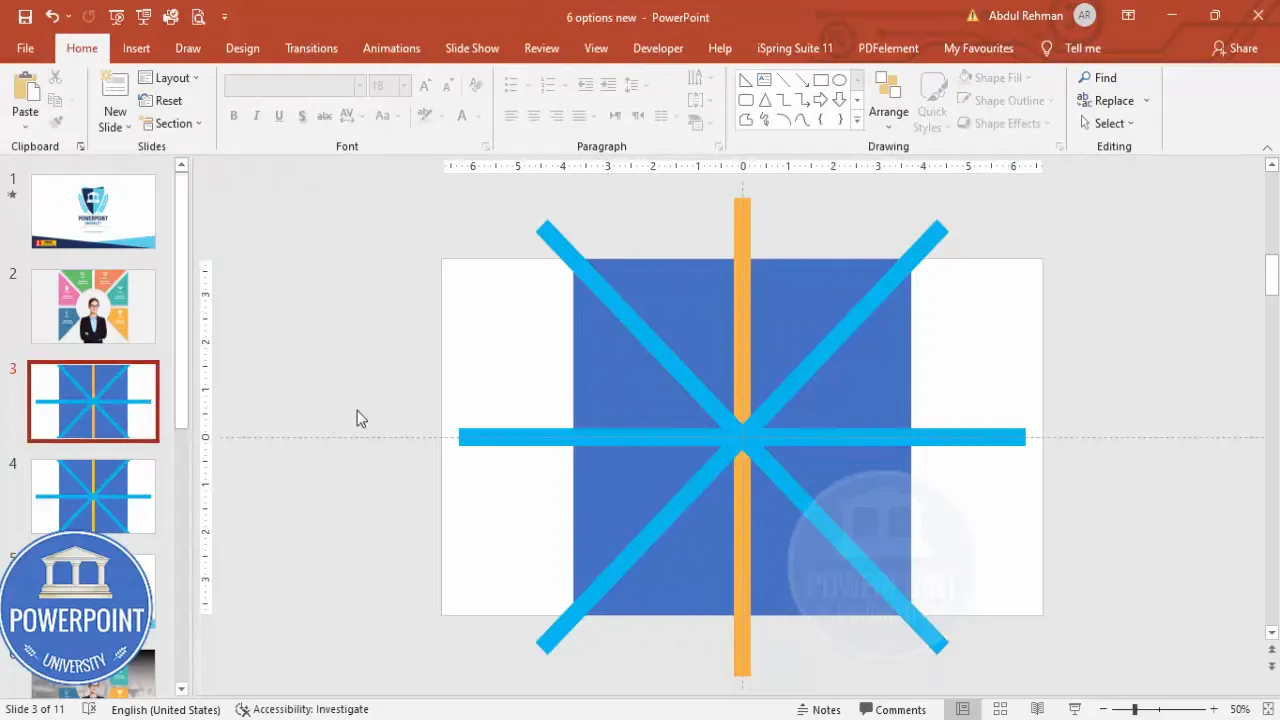1280x720 pixels.
Task: Switch to Slide Sorter view icon
Action: point(1000,709)
